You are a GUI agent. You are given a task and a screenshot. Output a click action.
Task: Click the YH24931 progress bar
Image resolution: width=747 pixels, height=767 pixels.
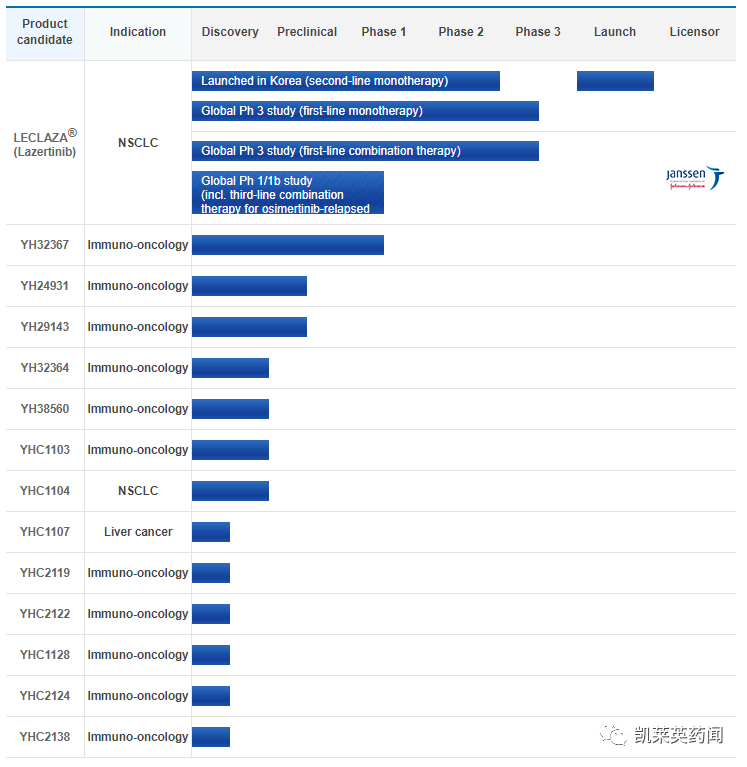click(249, 286)
